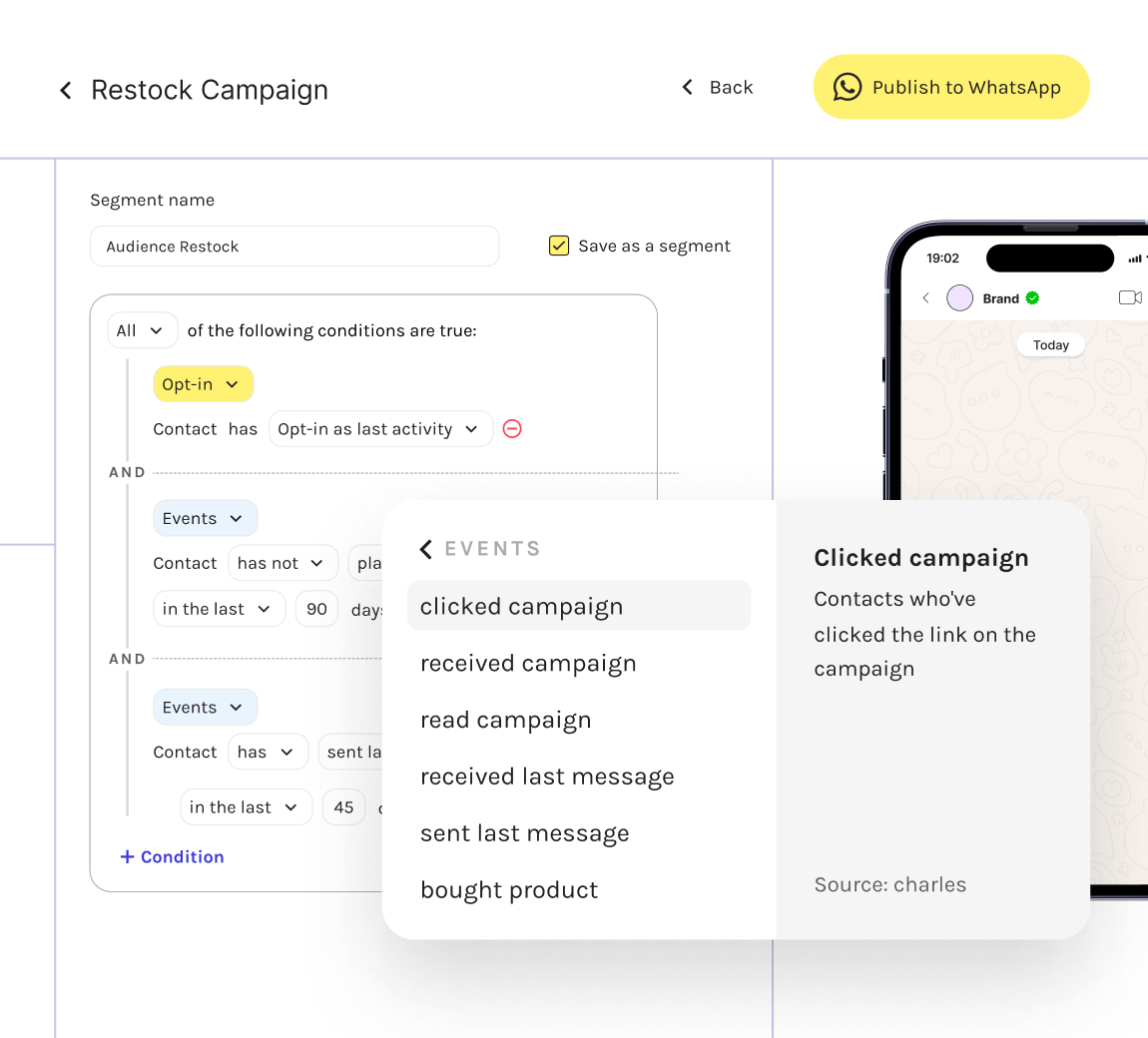Click the video call icon in phone preview
Viewport: 1148px width, 1038px height.
[1130, 297]
